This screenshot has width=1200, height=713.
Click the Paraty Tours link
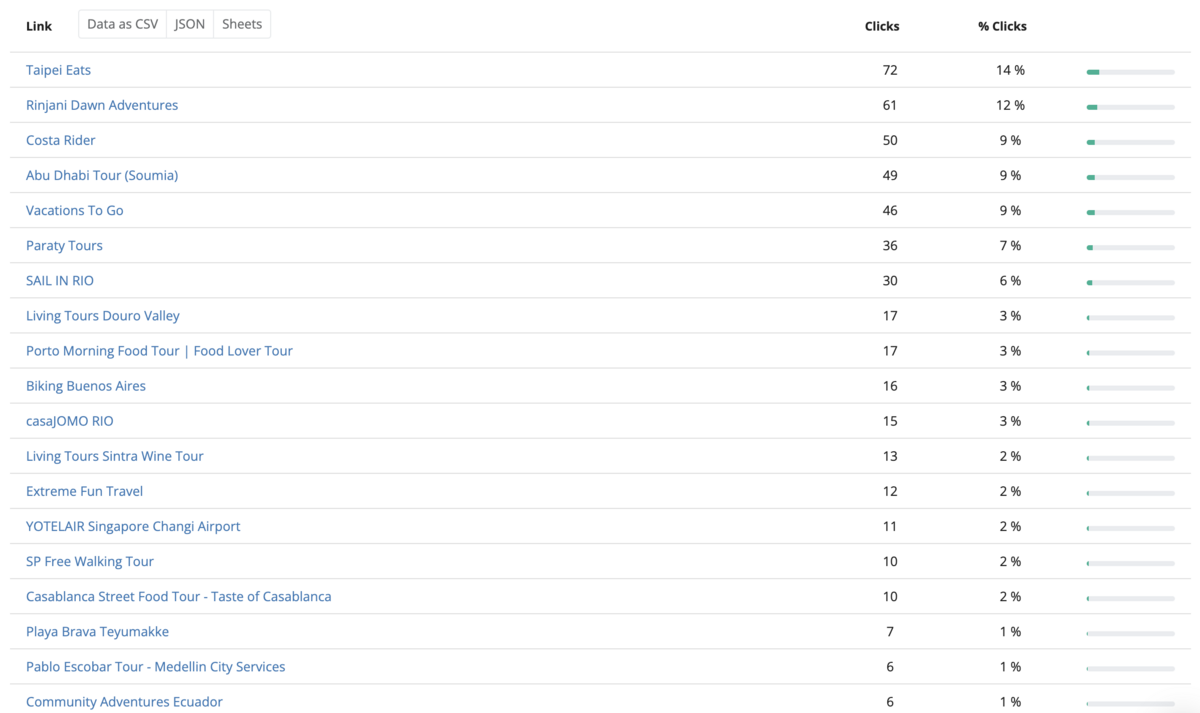click(x=64, y=245)
